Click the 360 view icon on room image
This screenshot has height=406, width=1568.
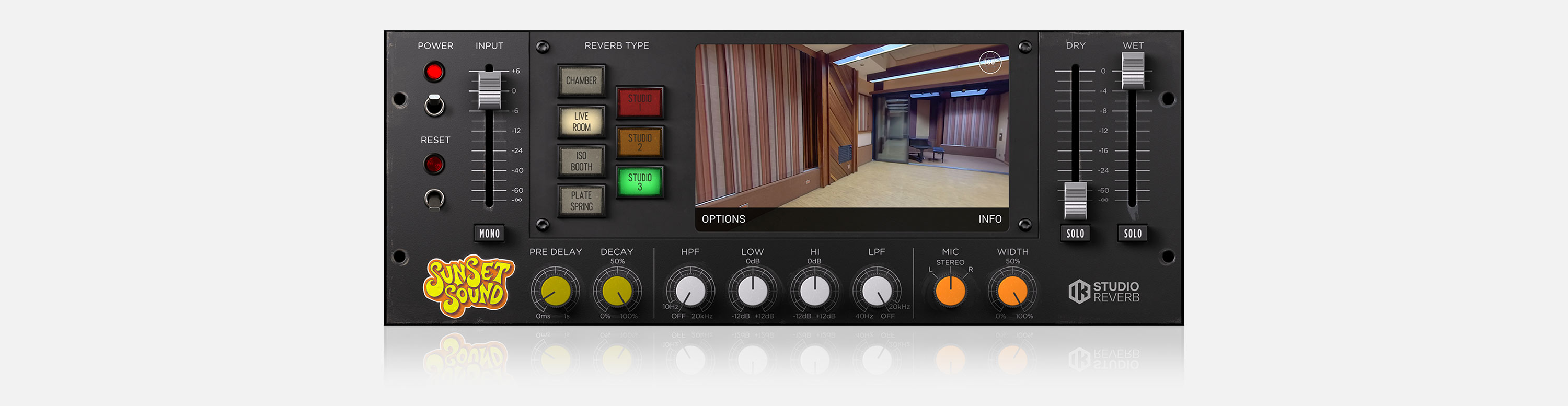(989, 62)
